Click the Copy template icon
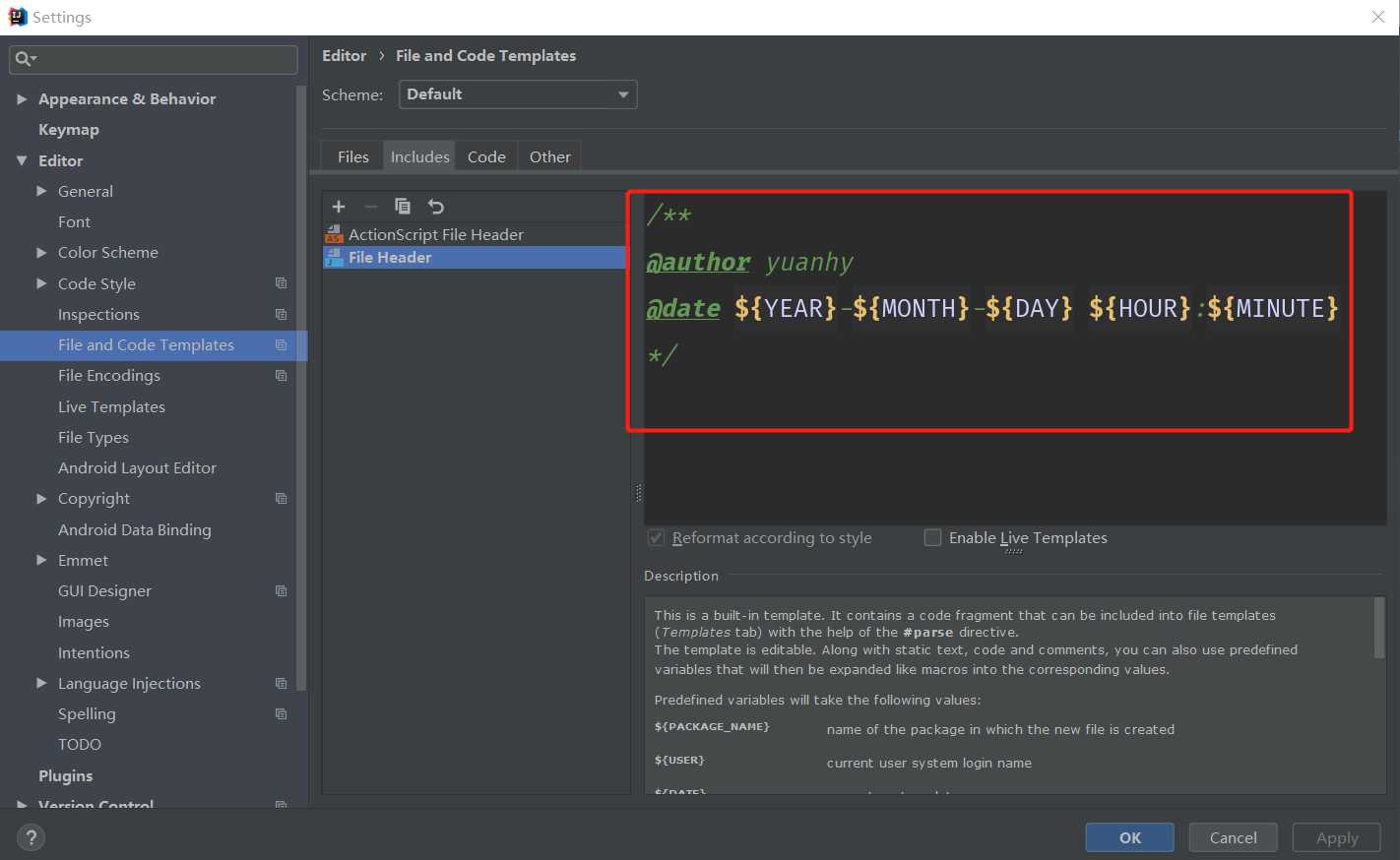The width and height of the screenshot is (1400, 860). point(403,207)
